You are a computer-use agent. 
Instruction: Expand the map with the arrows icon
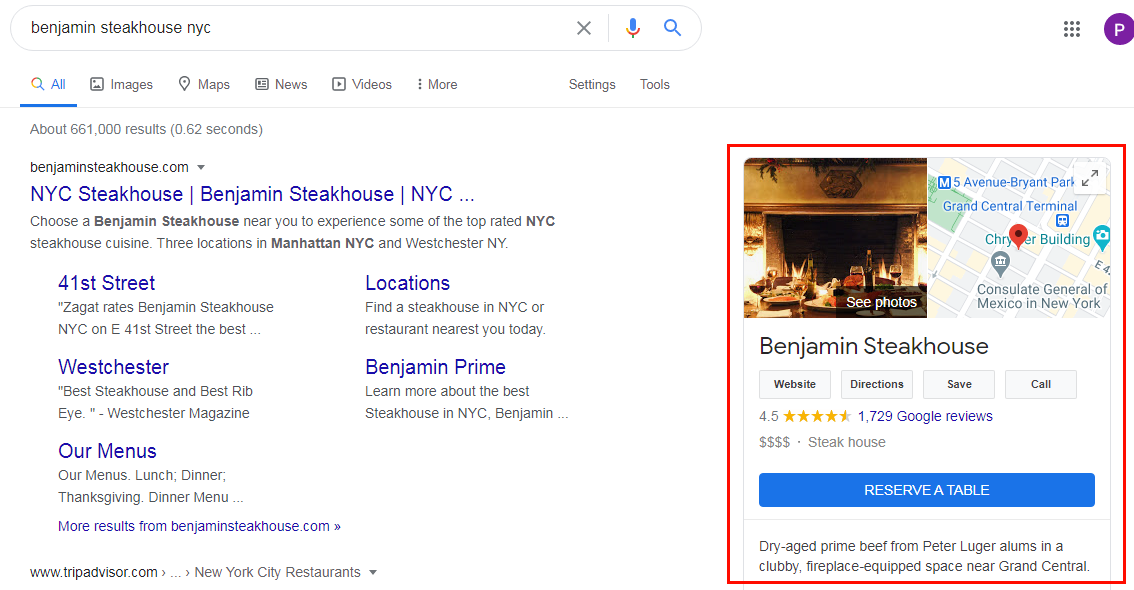[x=1090, y=178]
